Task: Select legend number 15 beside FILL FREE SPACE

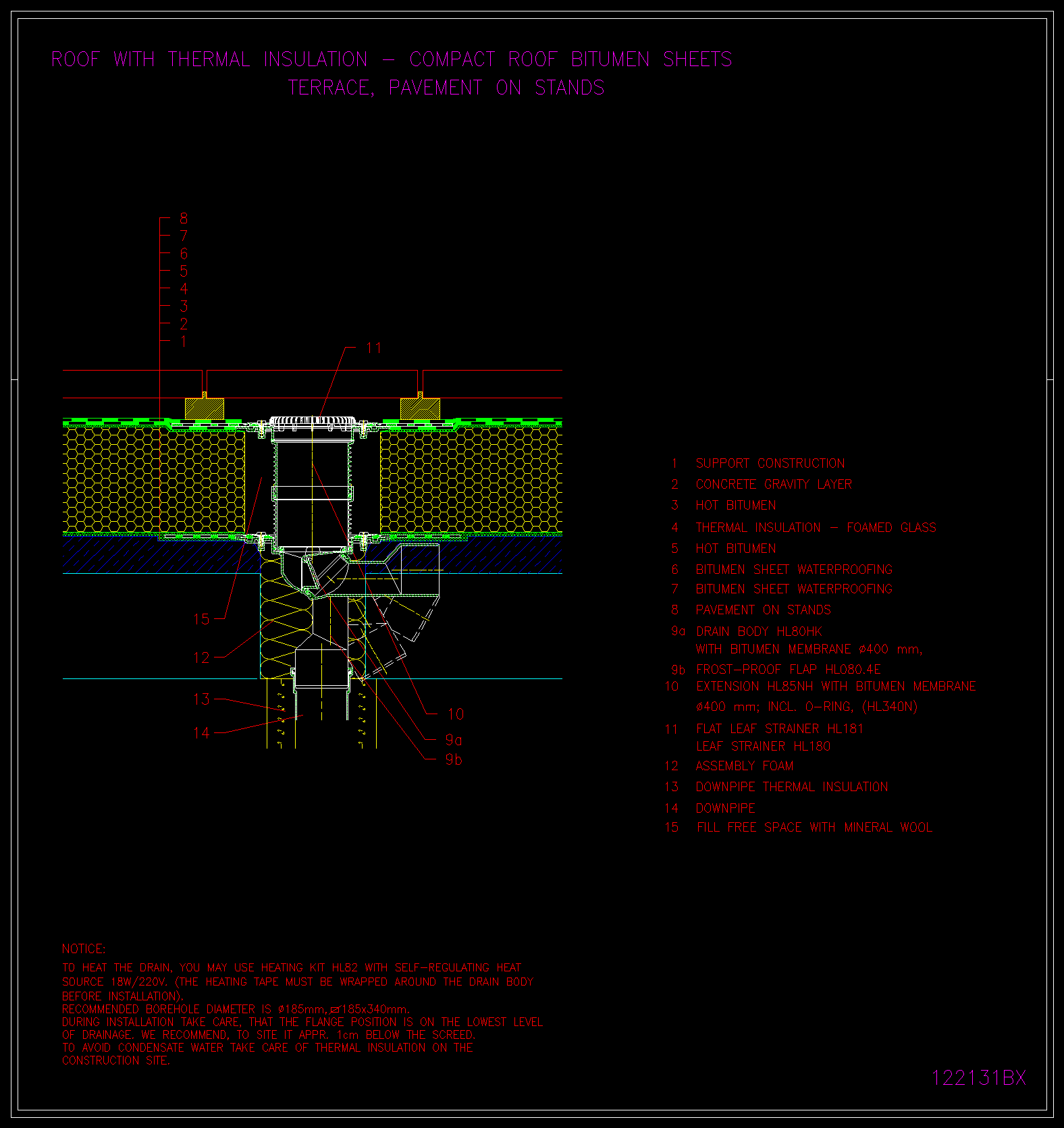Action: coord(671,827)
